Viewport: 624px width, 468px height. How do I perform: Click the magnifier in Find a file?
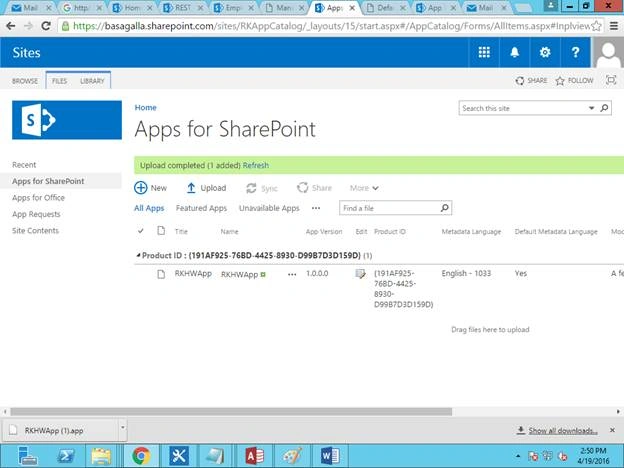(445, 208)
